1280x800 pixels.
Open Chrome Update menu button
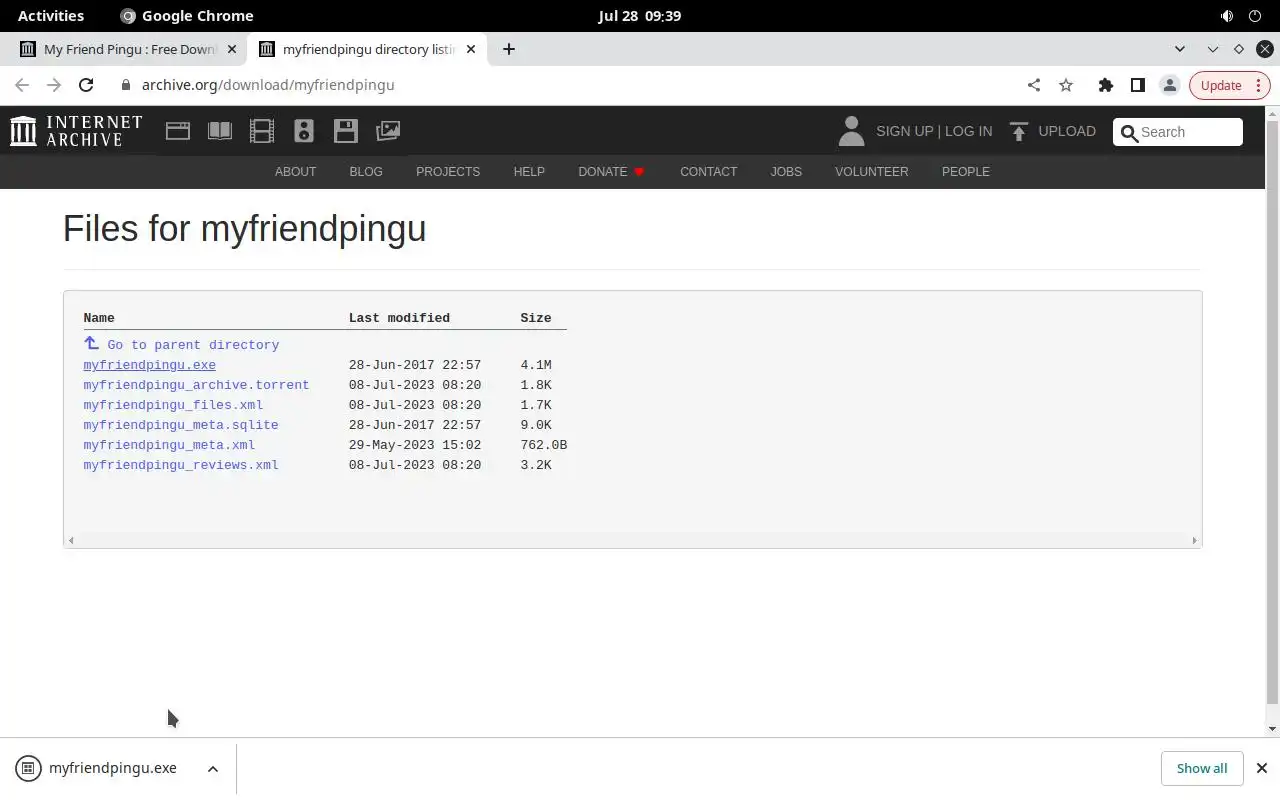[1230, 85]
